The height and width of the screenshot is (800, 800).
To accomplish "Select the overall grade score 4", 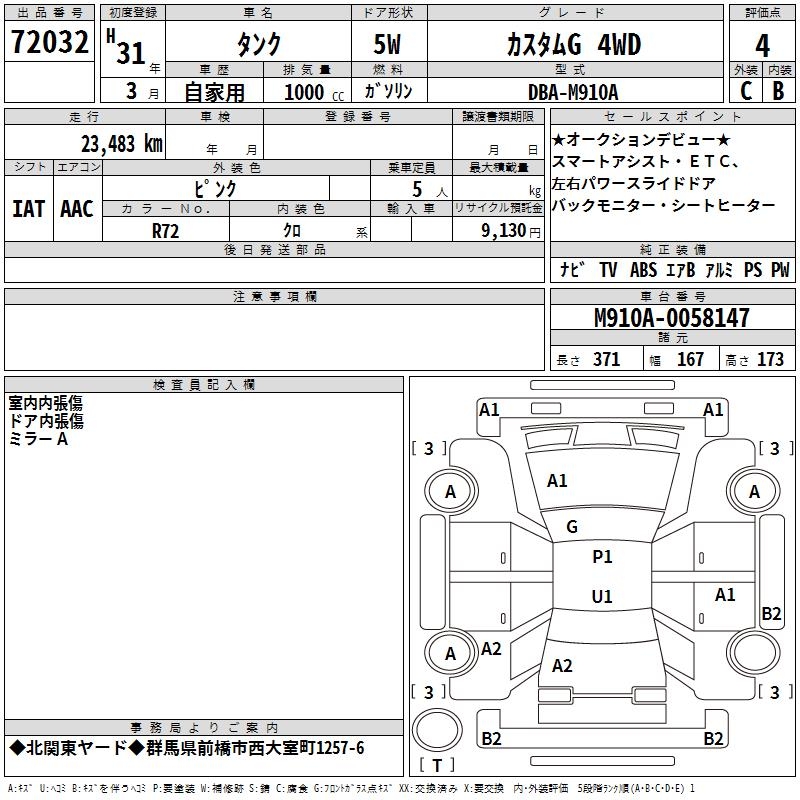I will (x=763, y=45).
